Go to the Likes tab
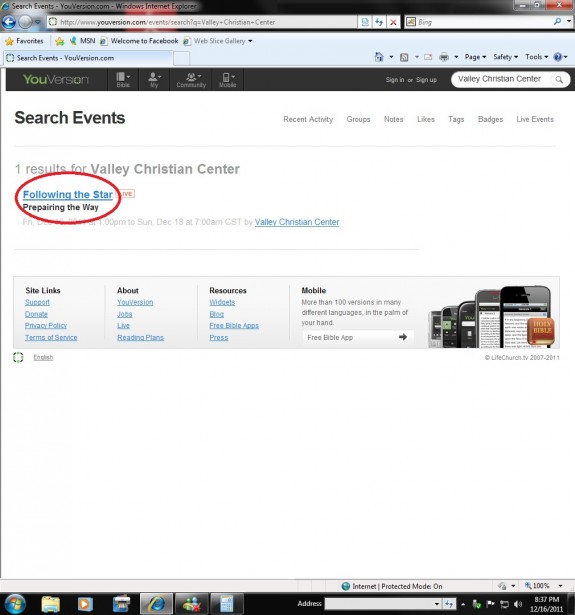This screenshot has width=575, height=615. tap(426, 119)
